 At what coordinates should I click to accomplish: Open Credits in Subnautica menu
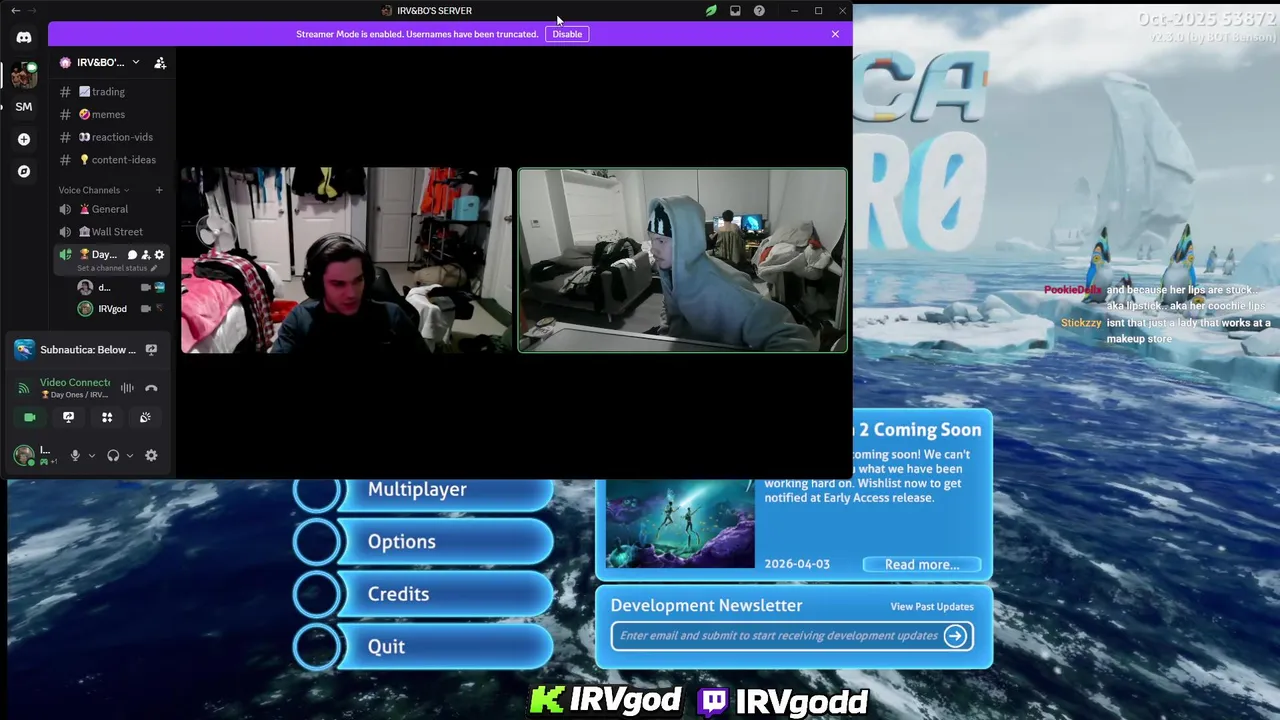pos(424,594)
